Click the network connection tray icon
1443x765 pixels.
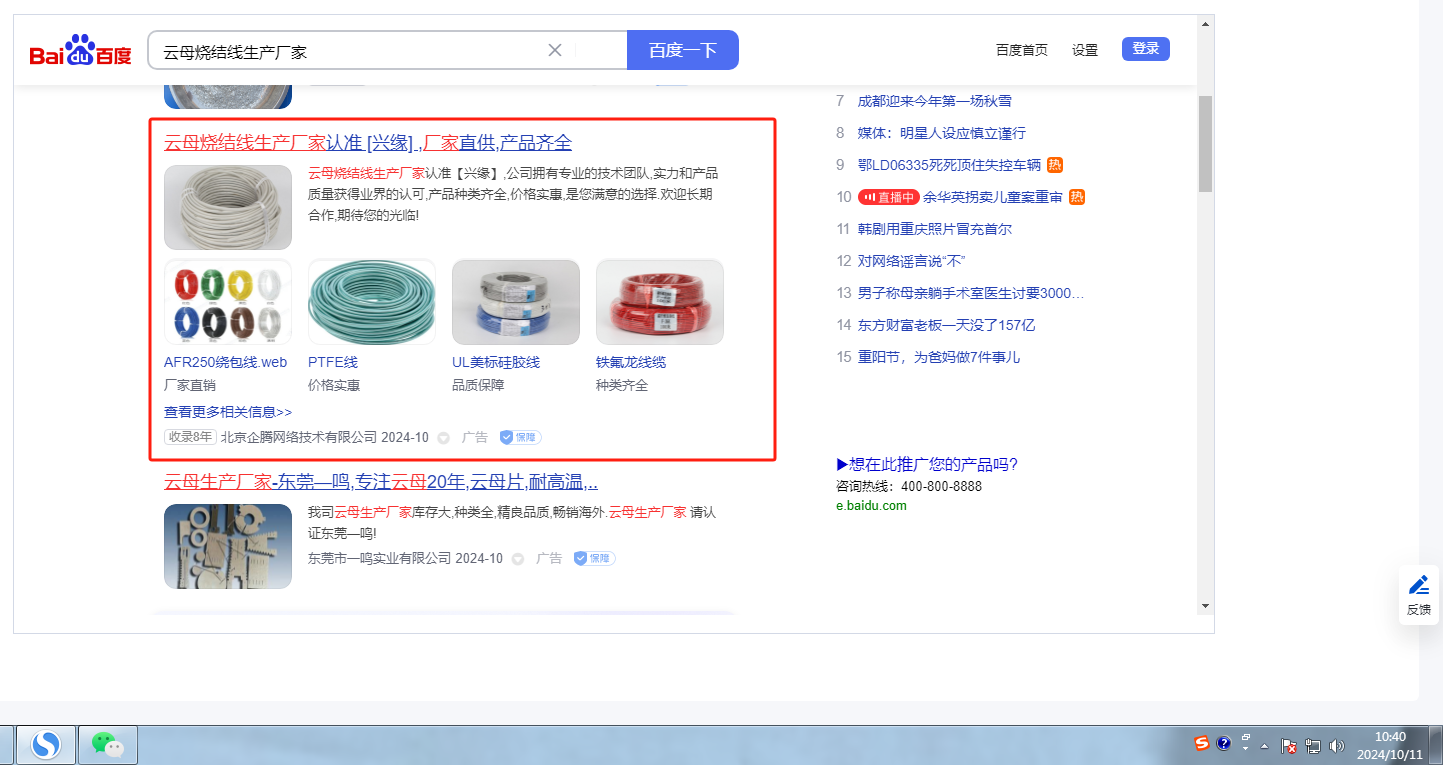pyautogui.click(x=1313, y=746)
